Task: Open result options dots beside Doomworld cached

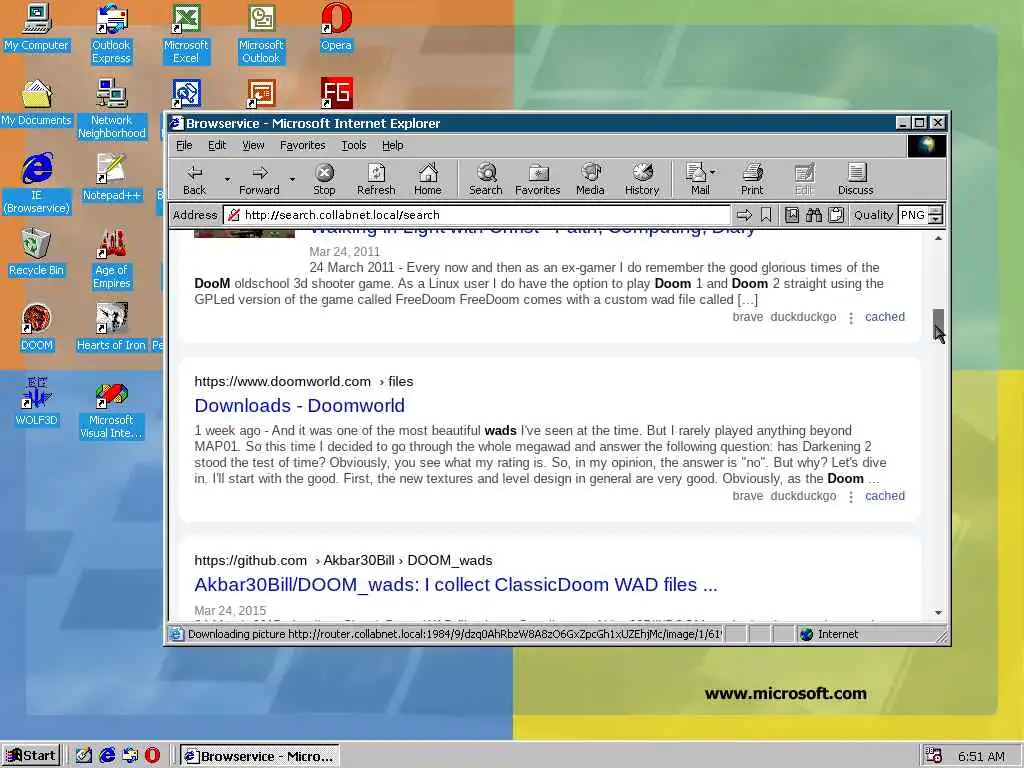Action: pyautogui.click(x=850, y=497)
